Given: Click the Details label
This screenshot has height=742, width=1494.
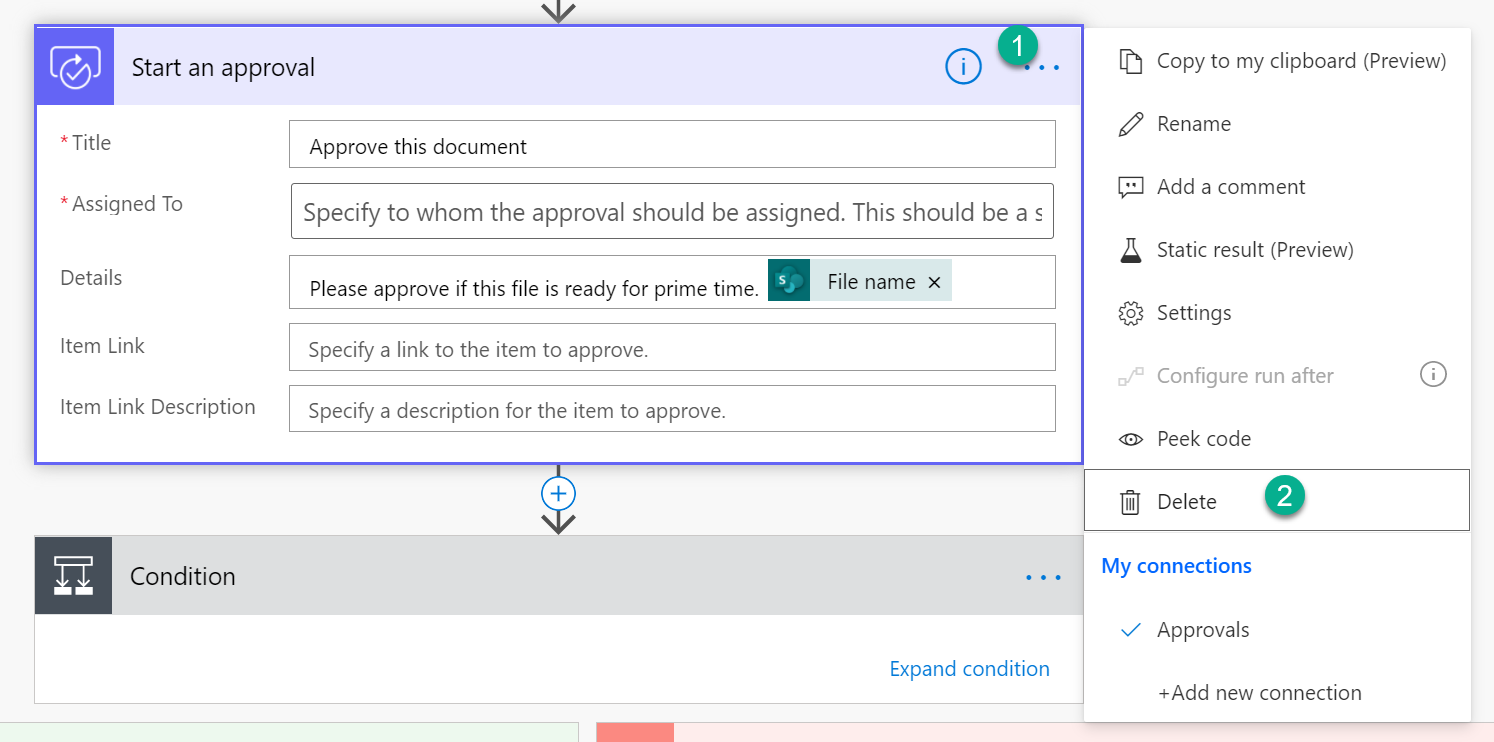Looking at the screenshot, I should tap(91, 278).
